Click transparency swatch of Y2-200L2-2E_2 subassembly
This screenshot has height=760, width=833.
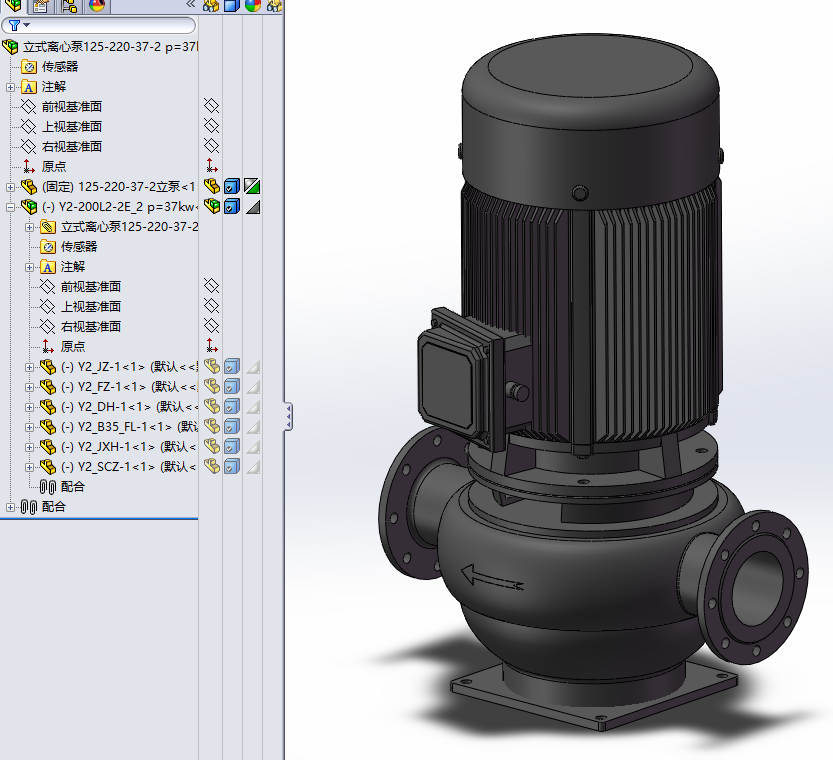252,207
